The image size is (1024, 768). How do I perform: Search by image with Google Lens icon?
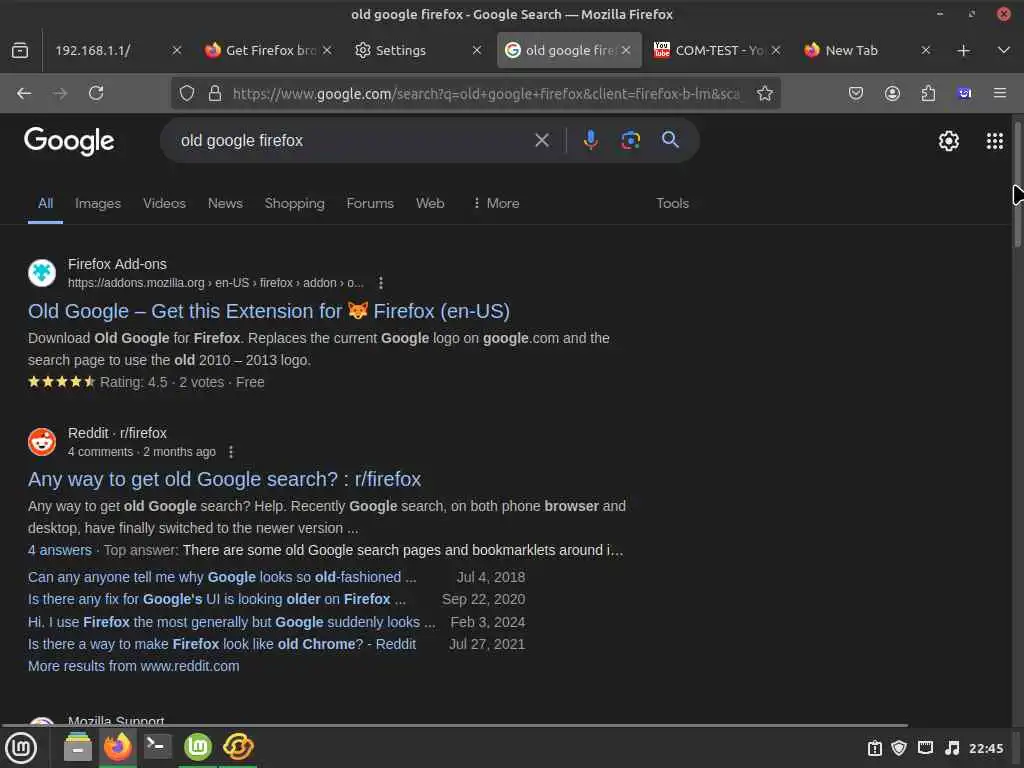630,140
